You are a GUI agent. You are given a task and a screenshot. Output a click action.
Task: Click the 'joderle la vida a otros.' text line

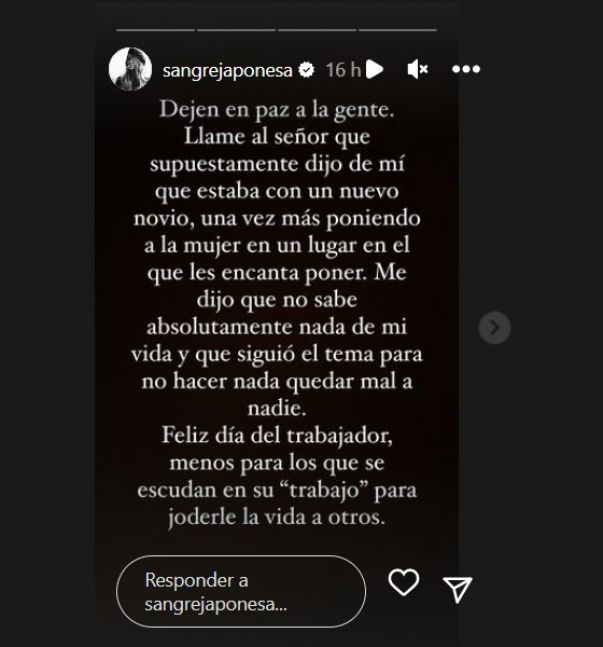277,517
